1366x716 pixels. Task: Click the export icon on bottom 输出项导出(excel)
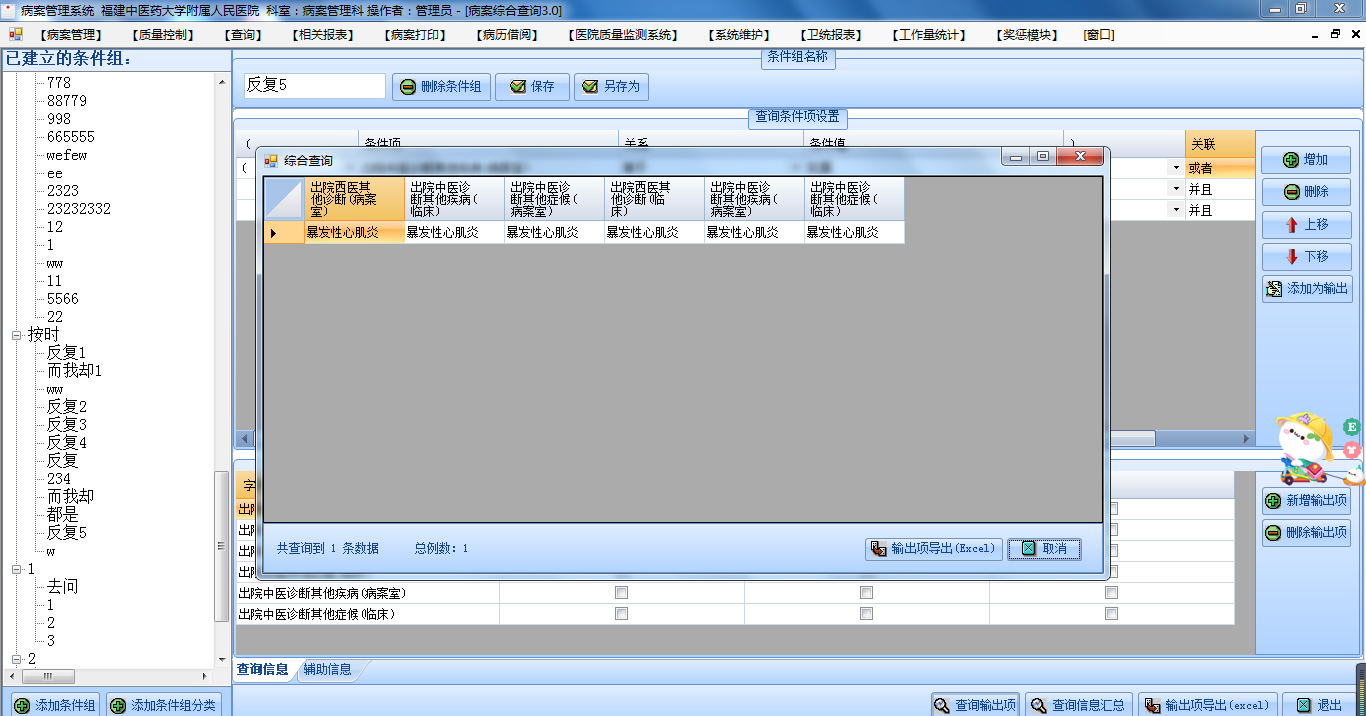tap(1152, 705)
